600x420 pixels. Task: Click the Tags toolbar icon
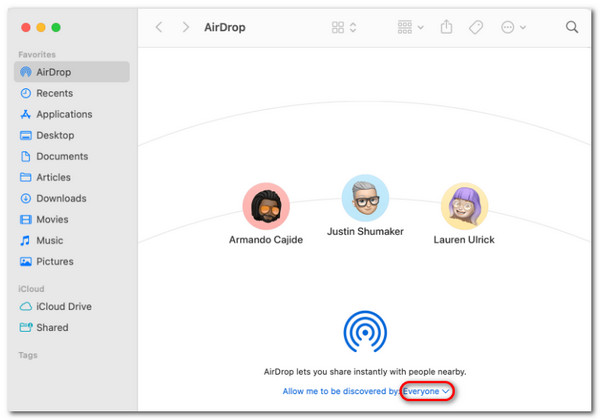click(476, 27)
